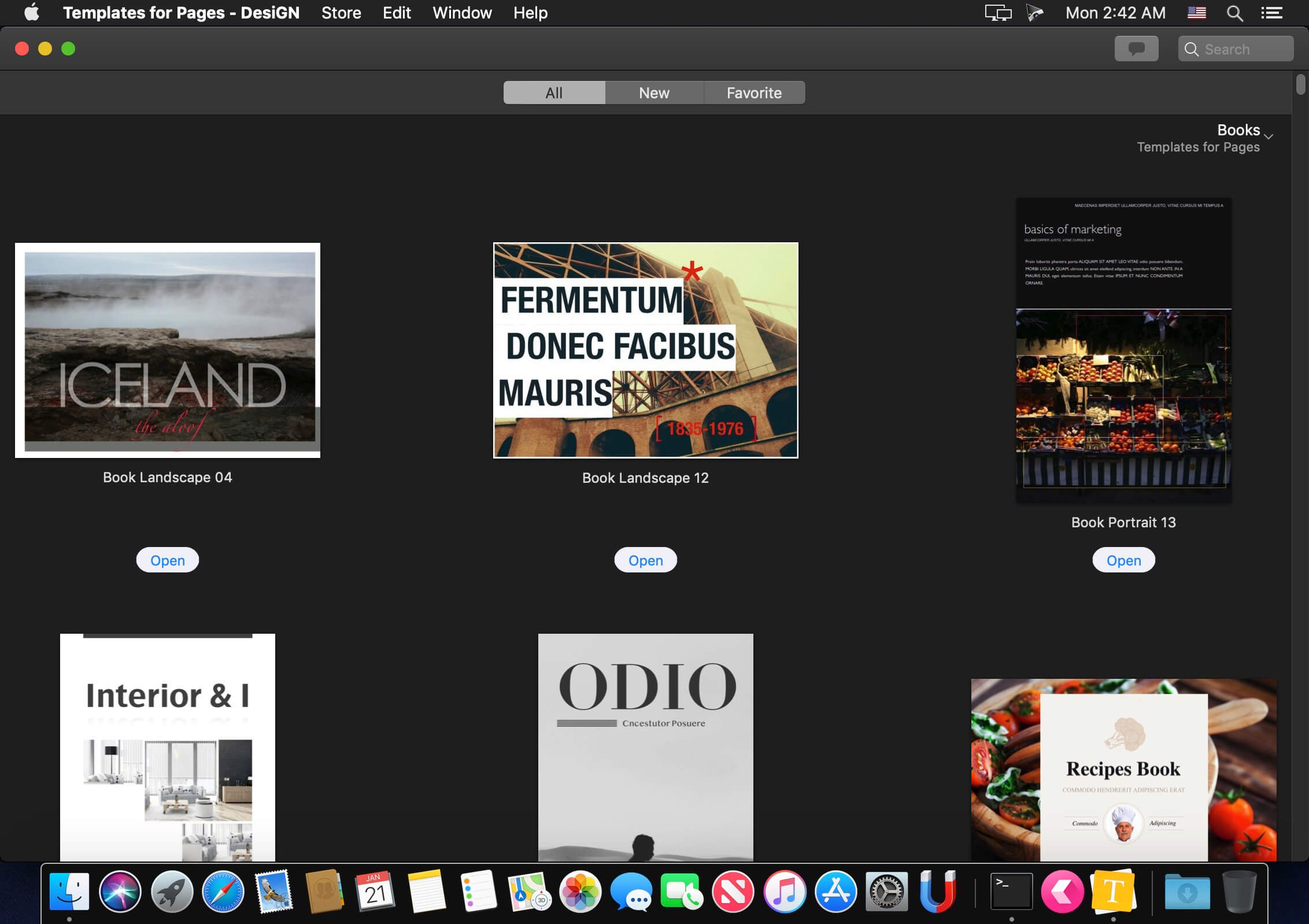Open the Notification Center list icon
1309x924 pixels.
point(1271,13)
